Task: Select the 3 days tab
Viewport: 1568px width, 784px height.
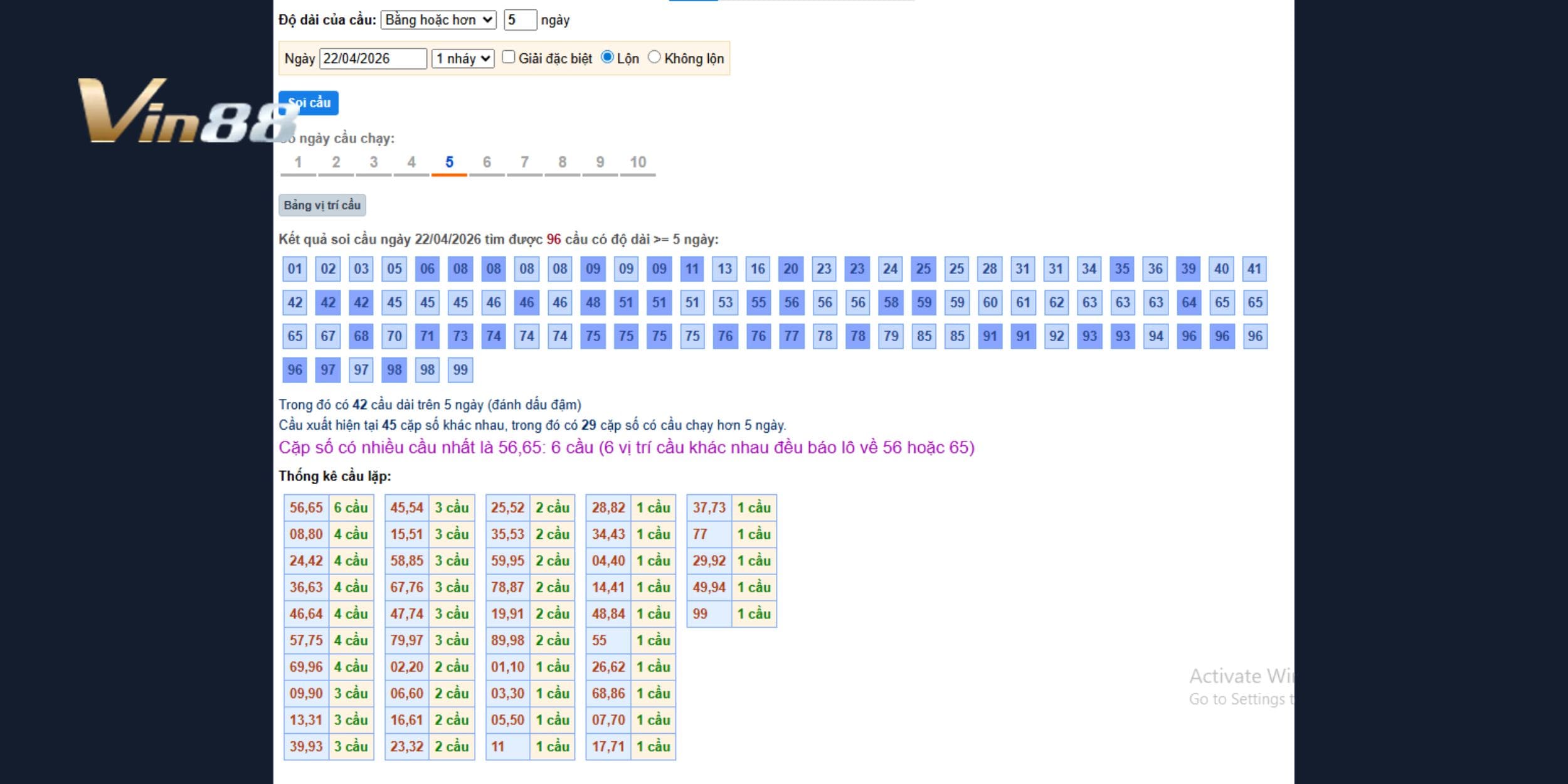Action: (x=374, y=163)
